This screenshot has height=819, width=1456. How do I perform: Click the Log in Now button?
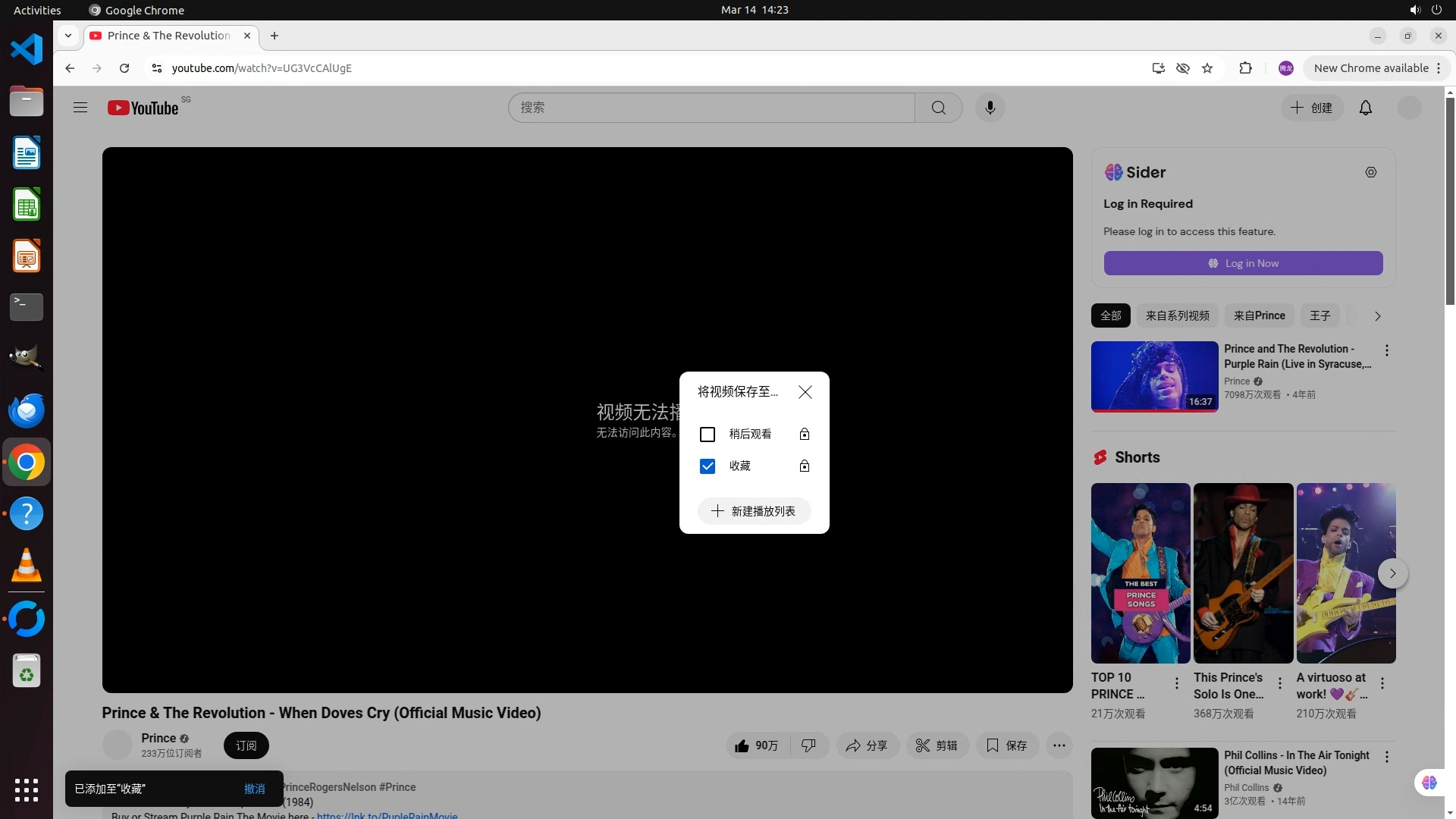1243,263
